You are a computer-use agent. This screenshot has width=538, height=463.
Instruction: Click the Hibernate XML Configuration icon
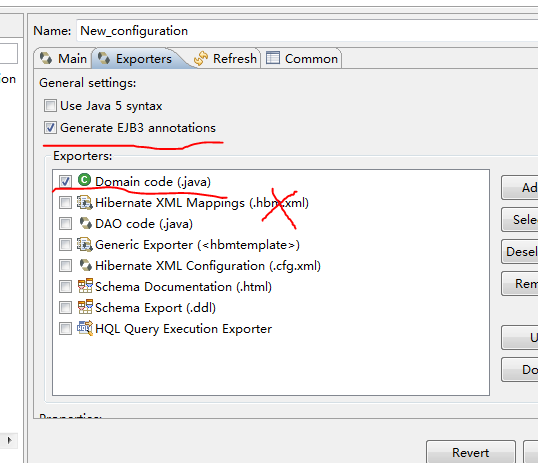pos(85,265)
